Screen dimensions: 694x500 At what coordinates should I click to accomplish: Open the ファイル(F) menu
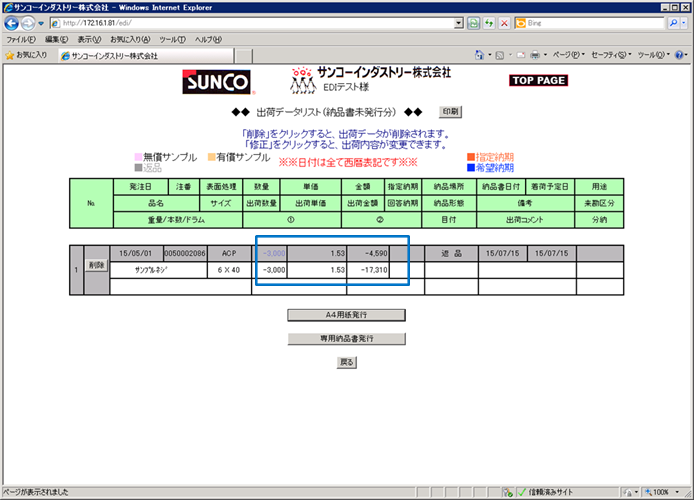21,39
